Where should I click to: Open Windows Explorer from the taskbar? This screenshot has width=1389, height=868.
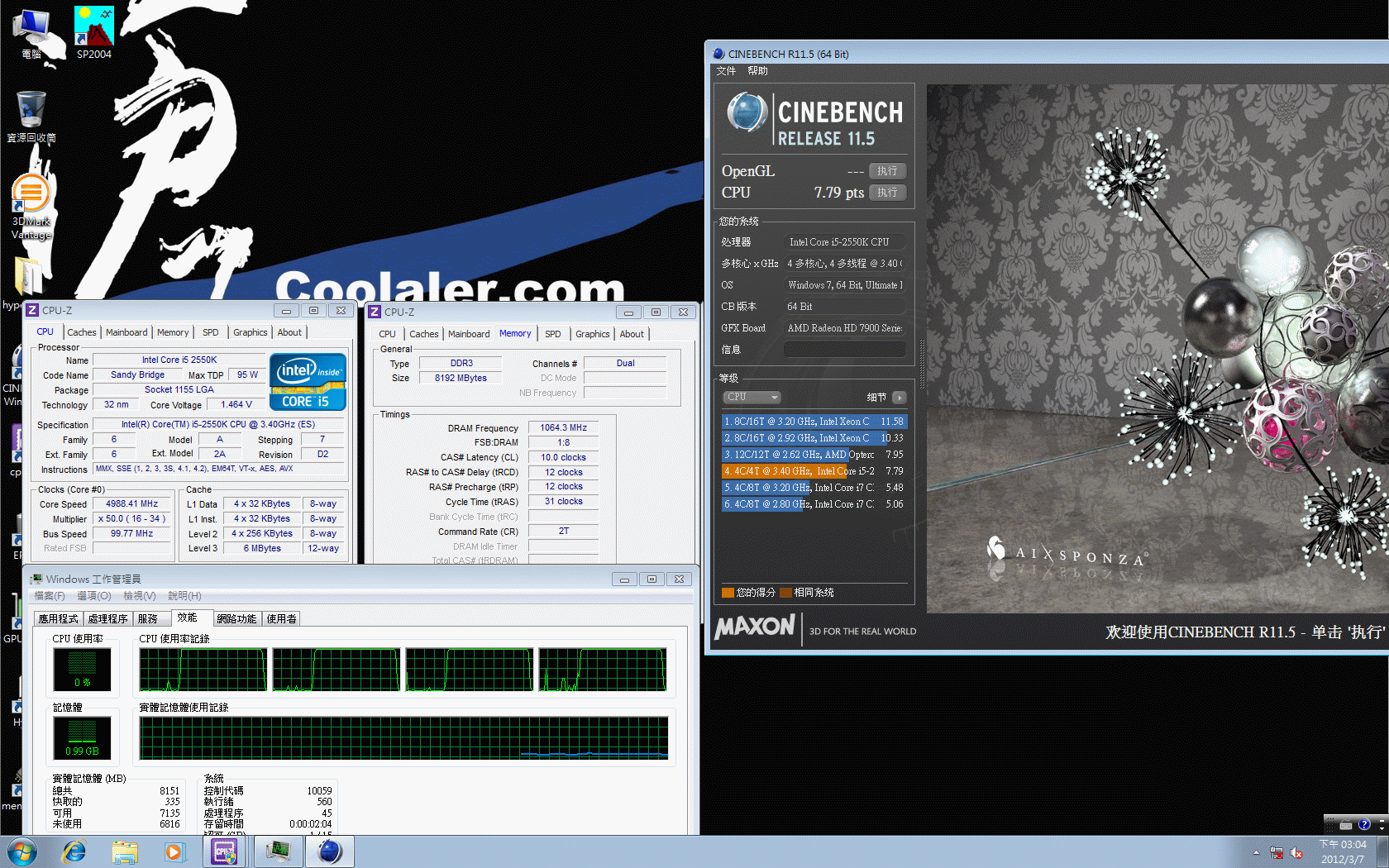124,851
